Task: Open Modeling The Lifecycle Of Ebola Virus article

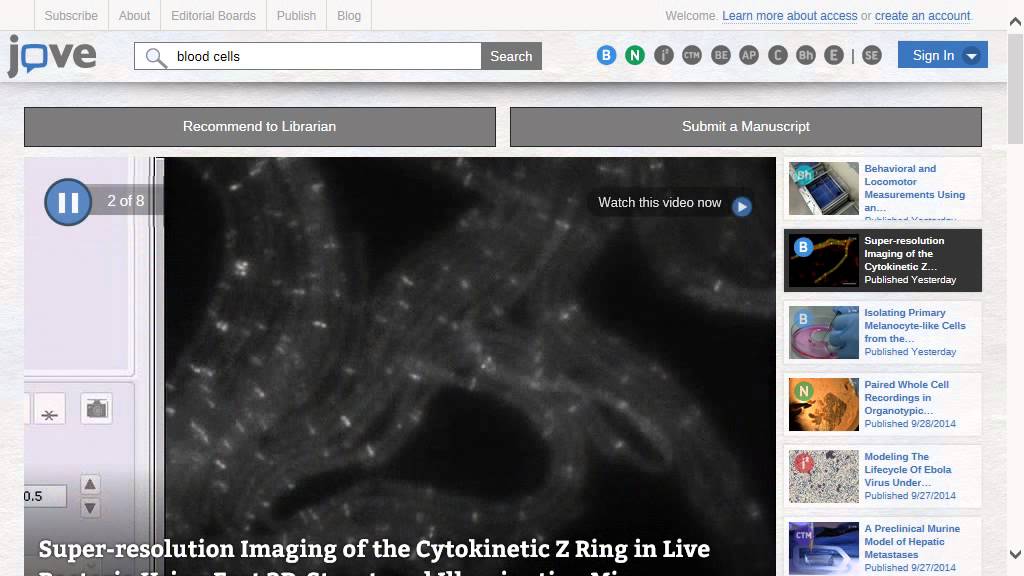Action: pyautogui.click(x=908, y=469)
